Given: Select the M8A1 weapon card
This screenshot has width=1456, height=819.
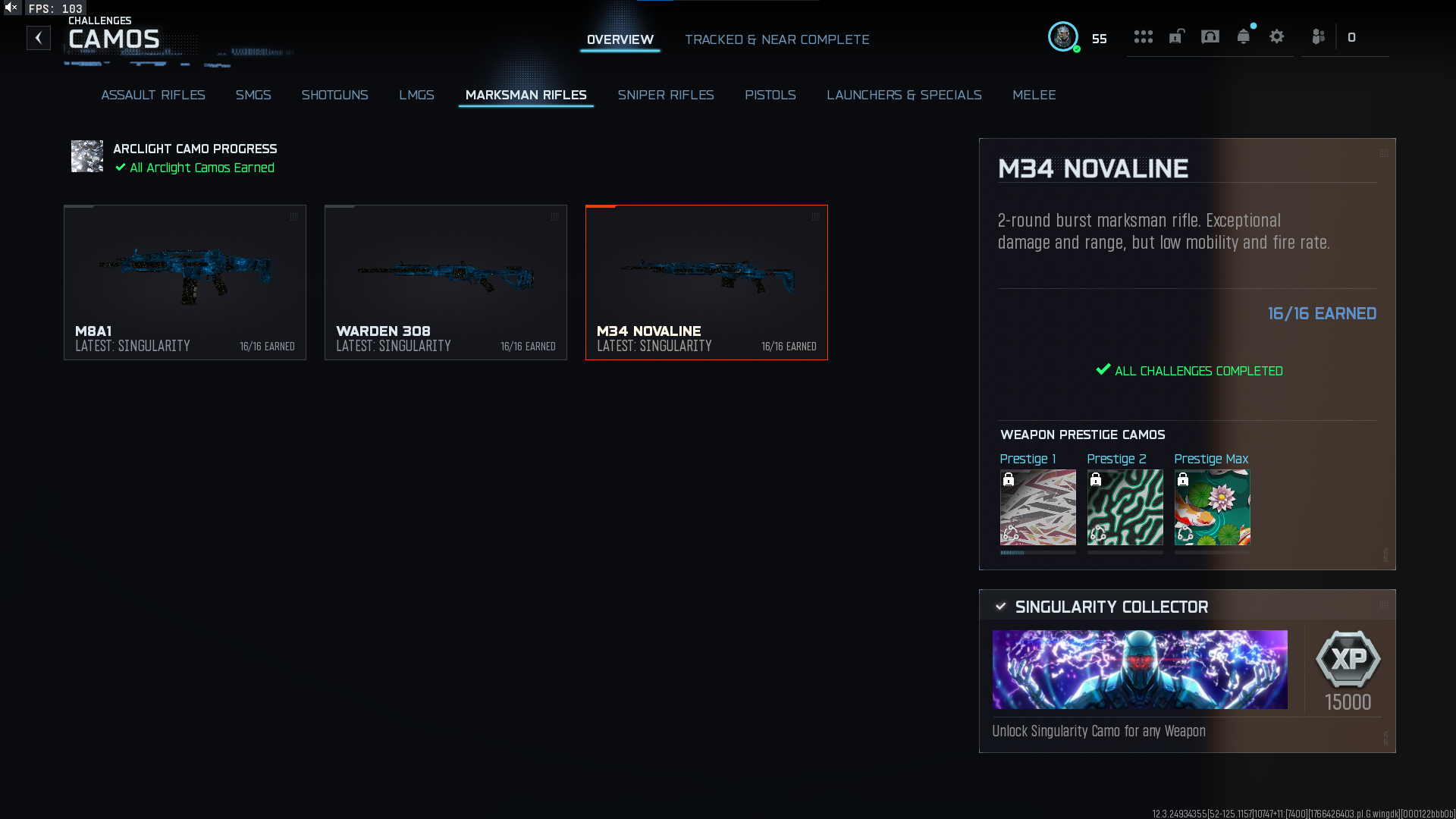Looking at the screenshot, I should pyautogui.click(x=185, y=282).
